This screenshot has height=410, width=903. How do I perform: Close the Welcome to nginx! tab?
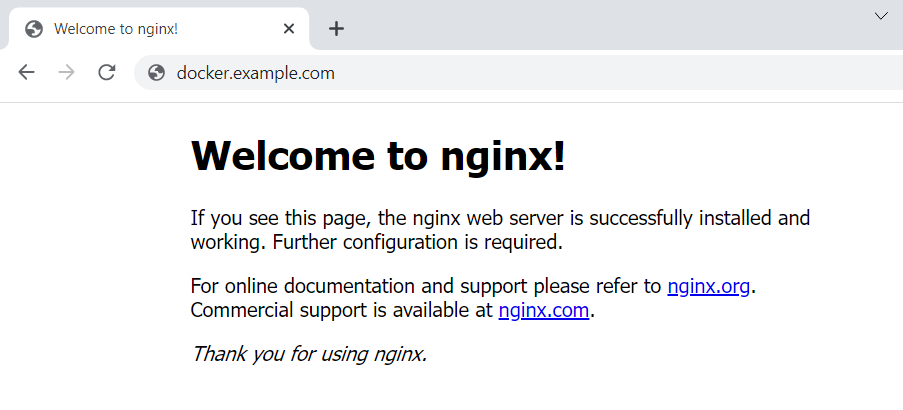point(289,28)
